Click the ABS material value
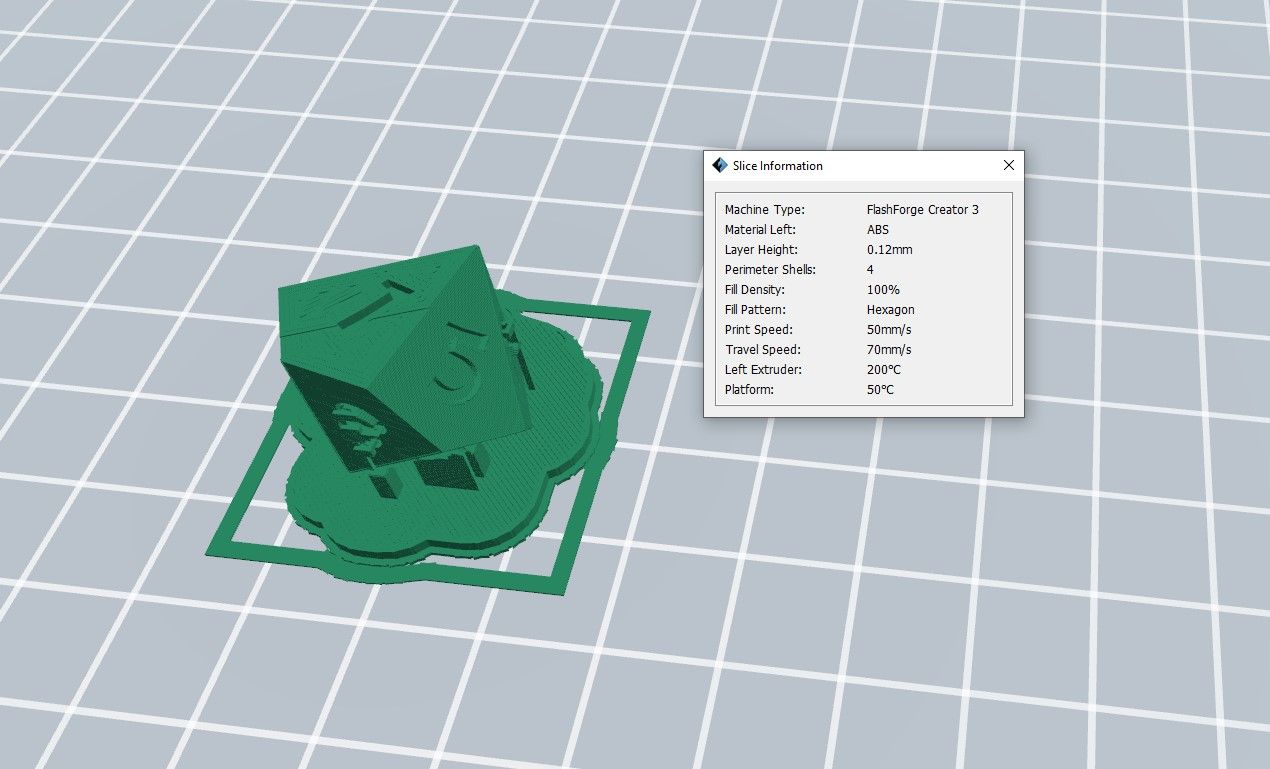 click(x=877, y=230)
